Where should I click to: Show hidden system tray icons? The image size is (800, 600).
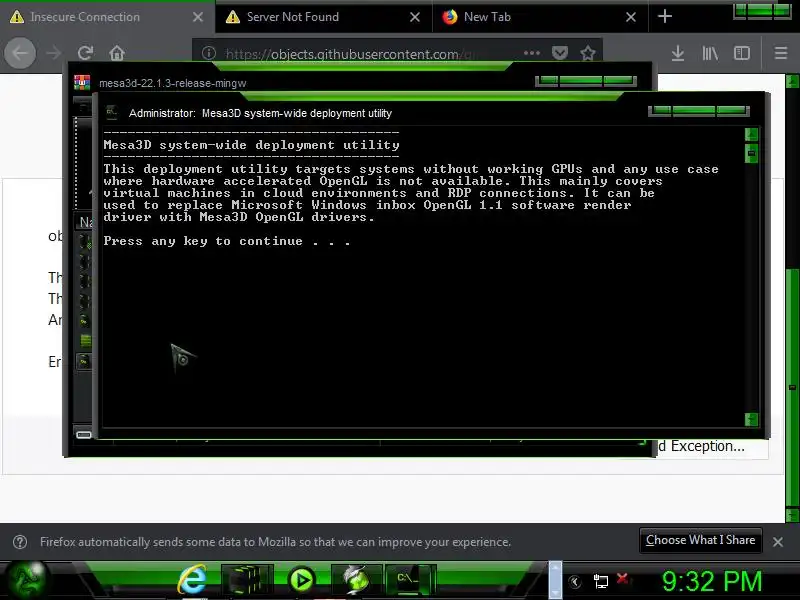575,582
